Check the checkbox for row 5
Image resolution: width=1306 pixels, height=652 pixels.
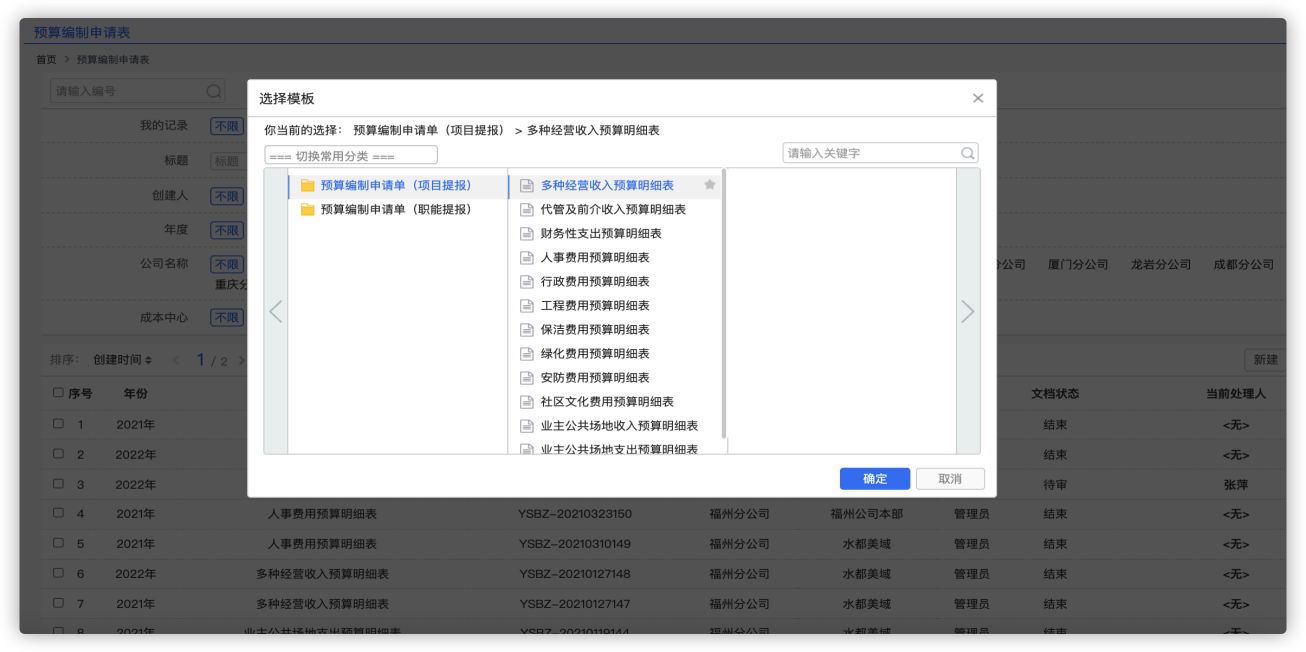point(58,543)
